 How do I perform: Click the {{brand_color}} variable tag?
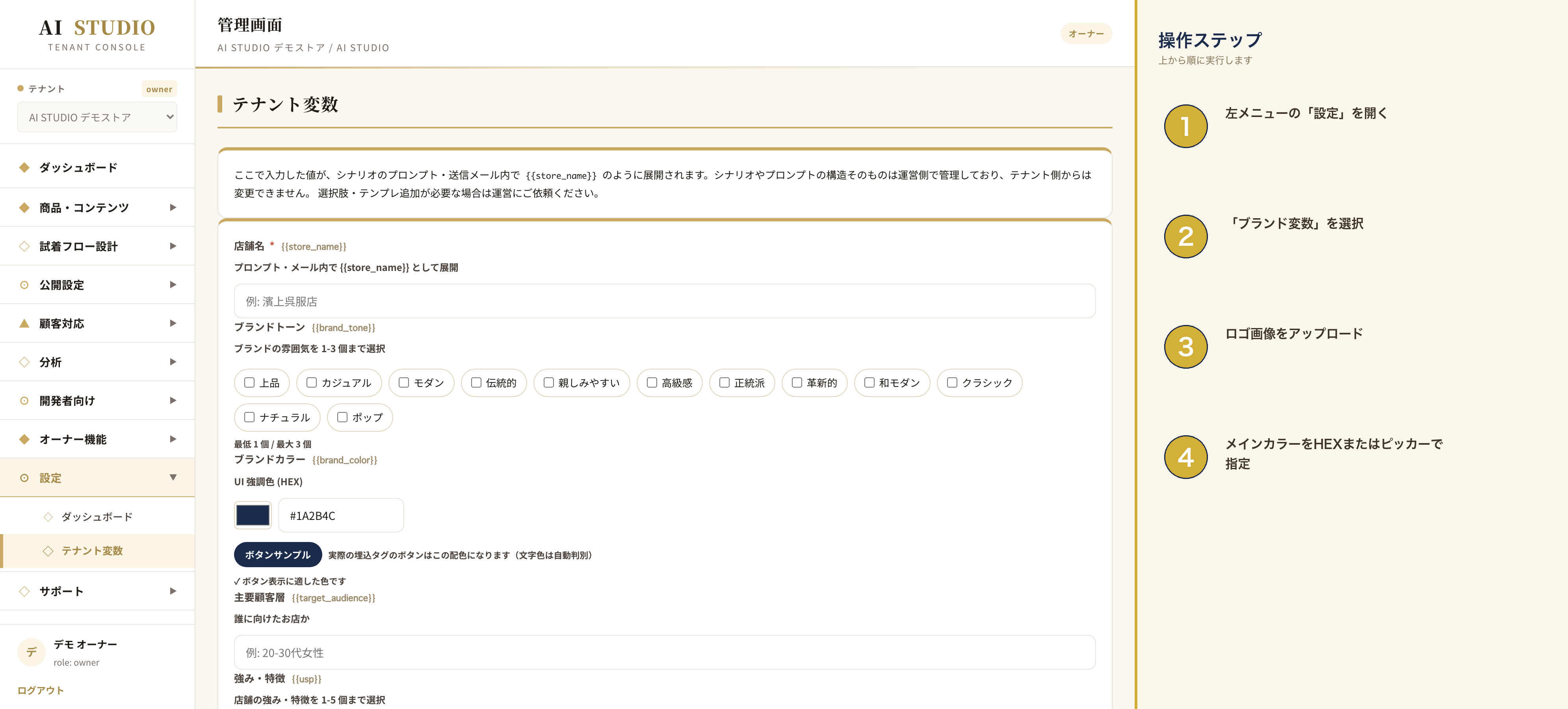[x=344, y=460]
